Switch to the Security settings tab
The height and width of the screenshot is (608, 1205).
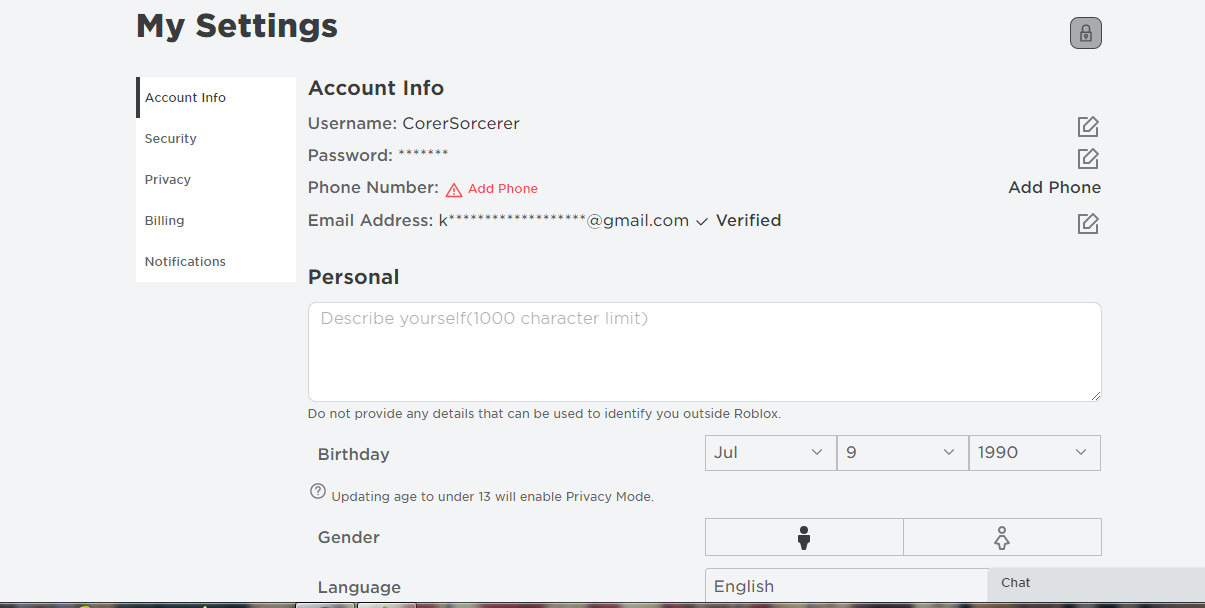[x=171, y=139]
